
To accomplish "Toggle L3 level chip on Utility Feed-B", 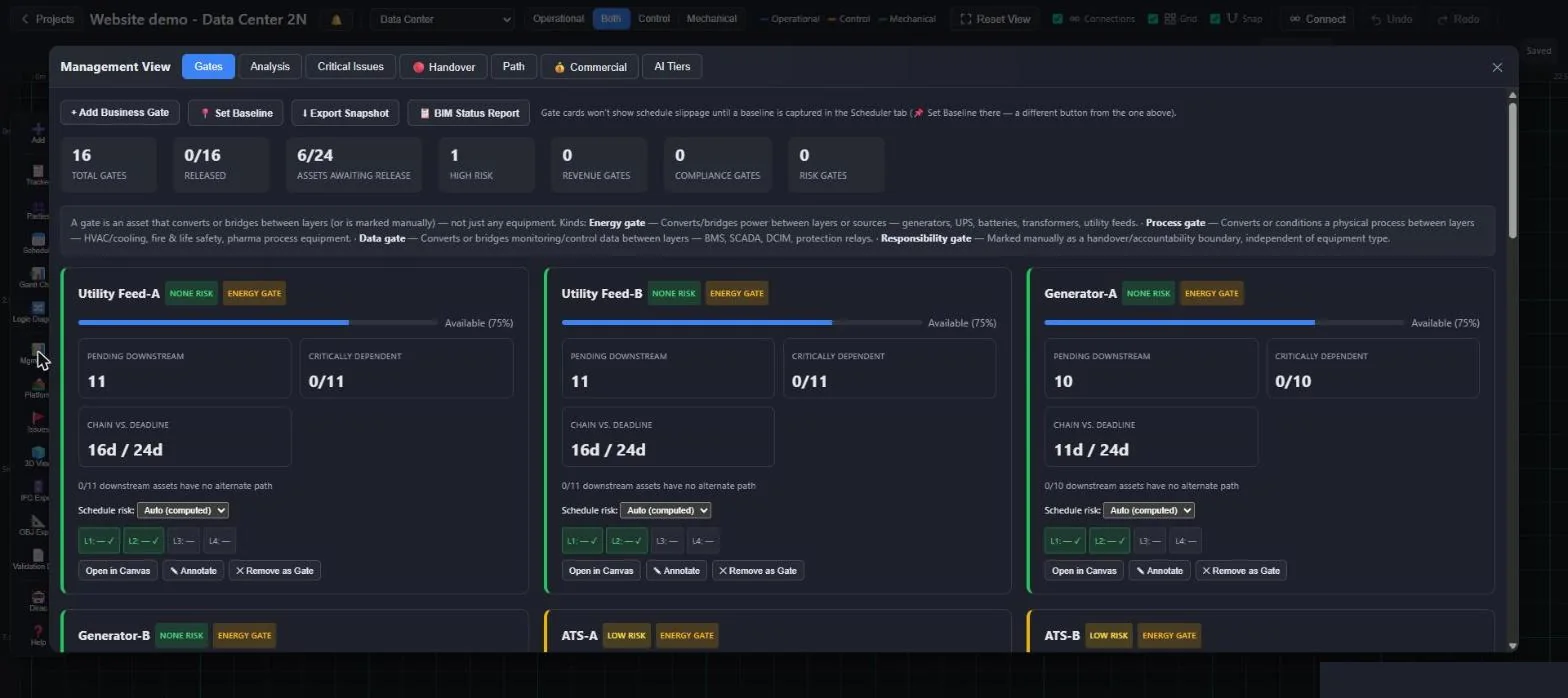I will coord(669,541).
